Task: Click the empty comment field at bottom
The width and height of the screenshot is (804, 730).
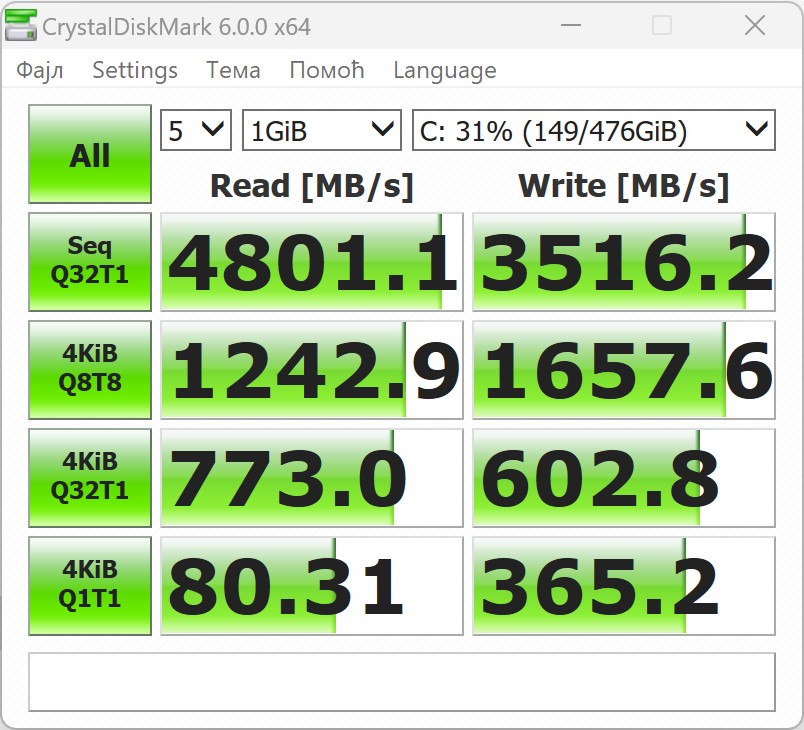Action: coord(401,682)
